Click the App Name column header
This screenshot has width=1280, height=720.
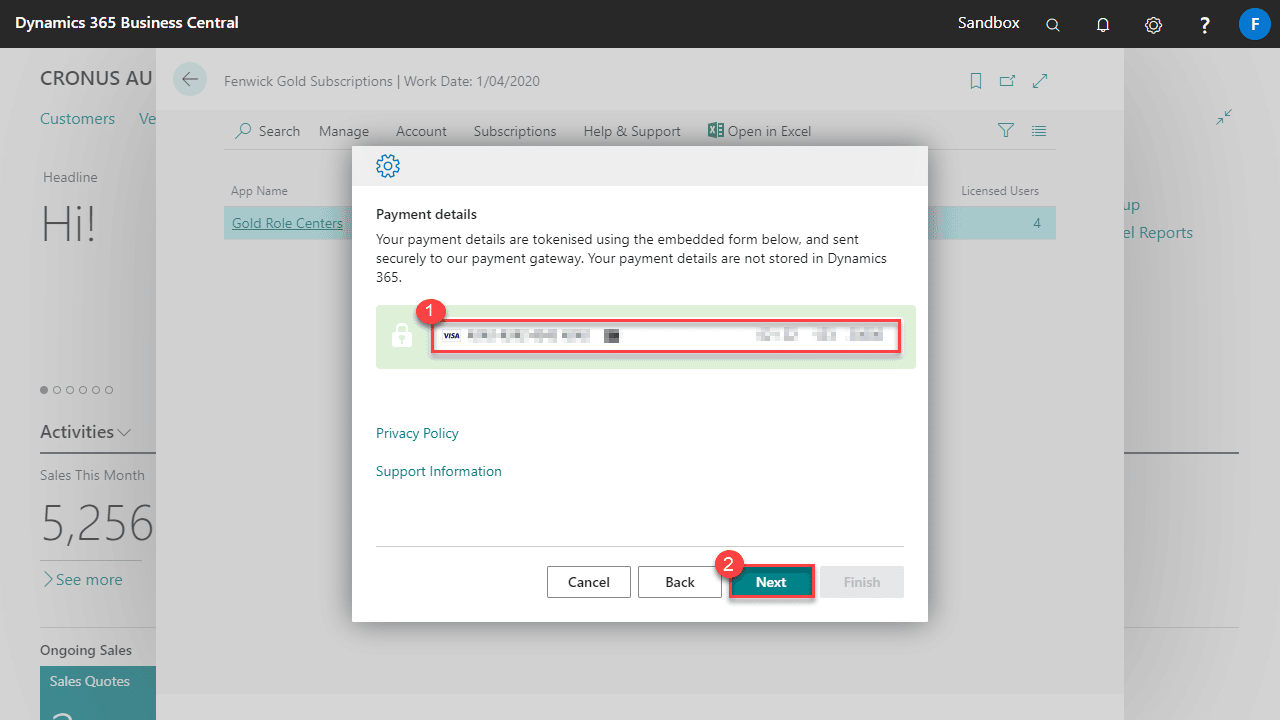click(259, 191)
